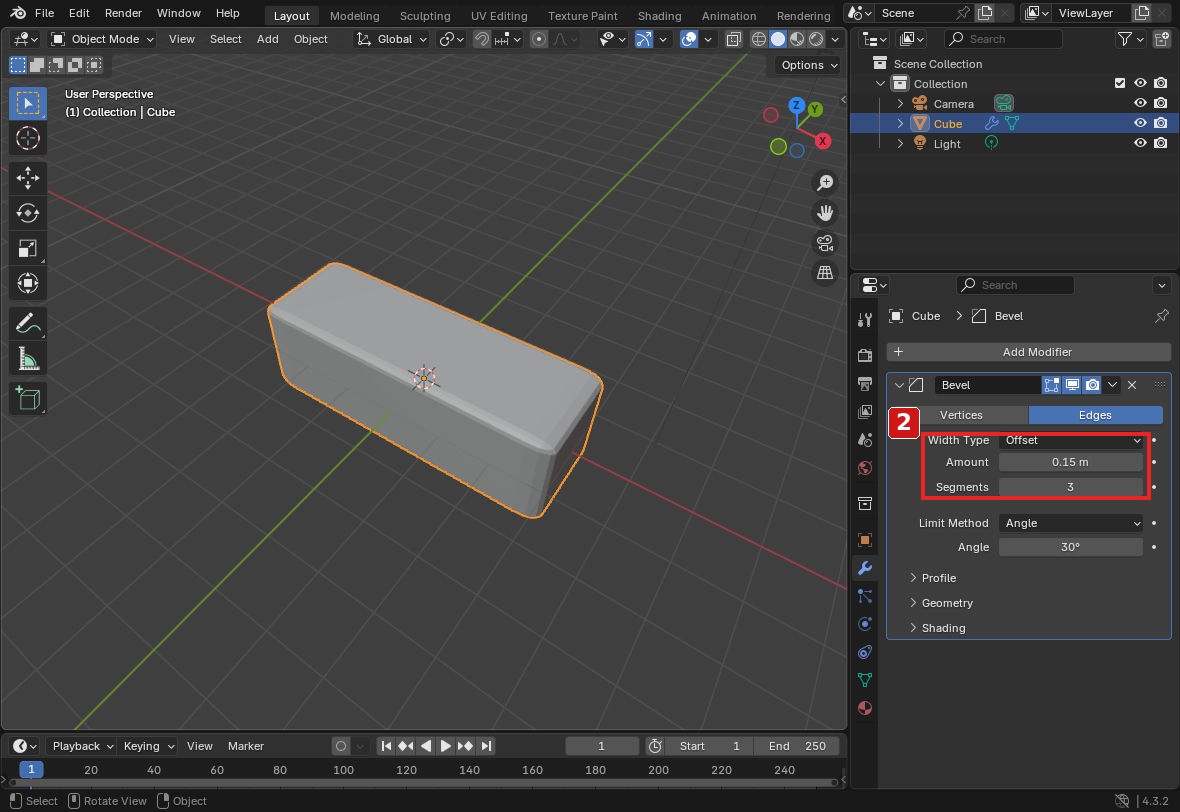Screen dimensions: 1180x812
Task: Switch perspective/orthographic with grid icon
Action: (825, 272)
